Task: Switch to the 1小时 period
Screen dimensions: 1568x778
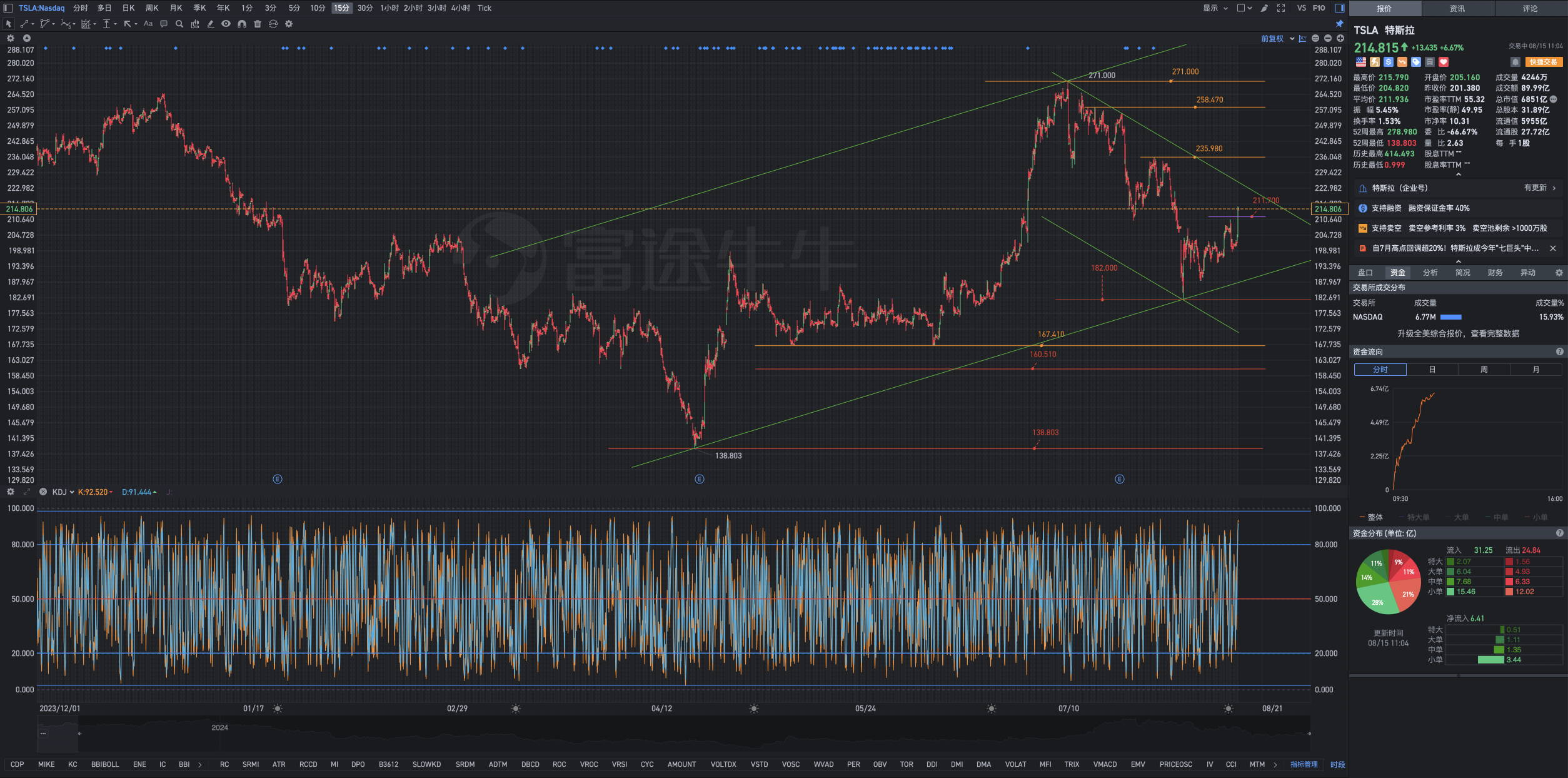Action: click(x=389, y=8)
